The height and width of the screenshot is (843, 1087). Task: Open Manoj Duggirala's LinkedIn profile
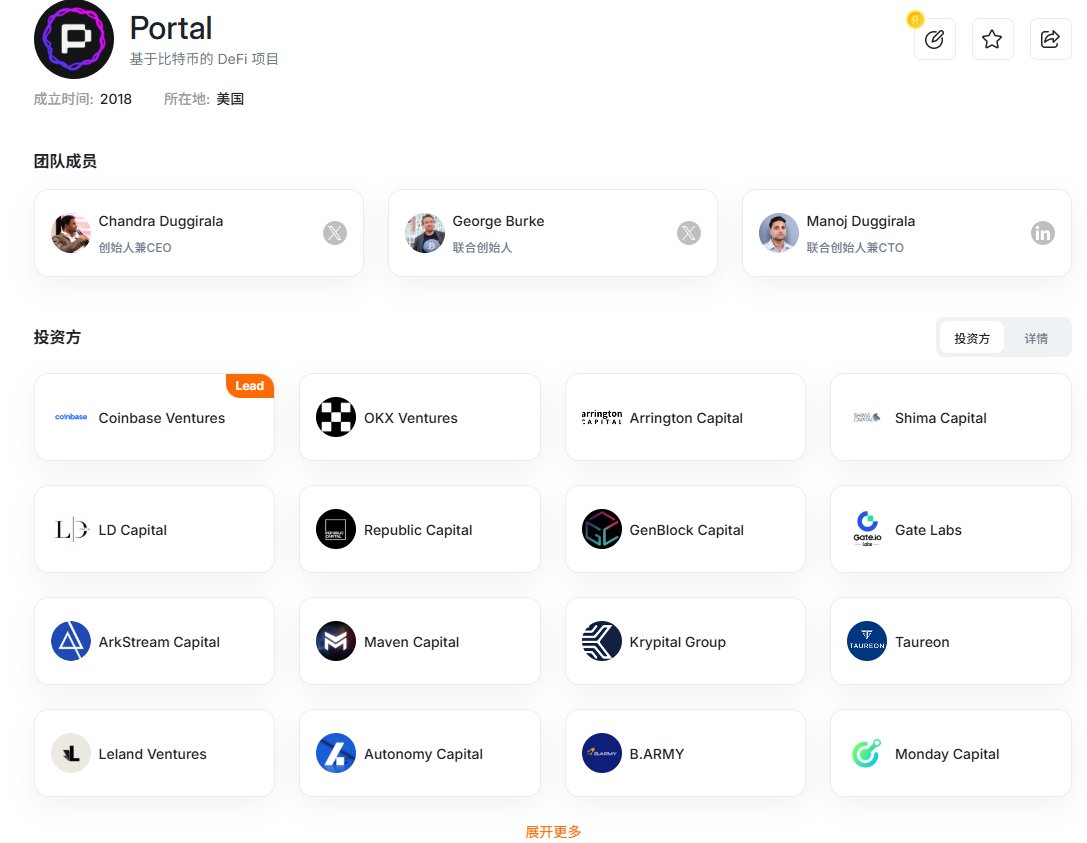coord(1043,232)
